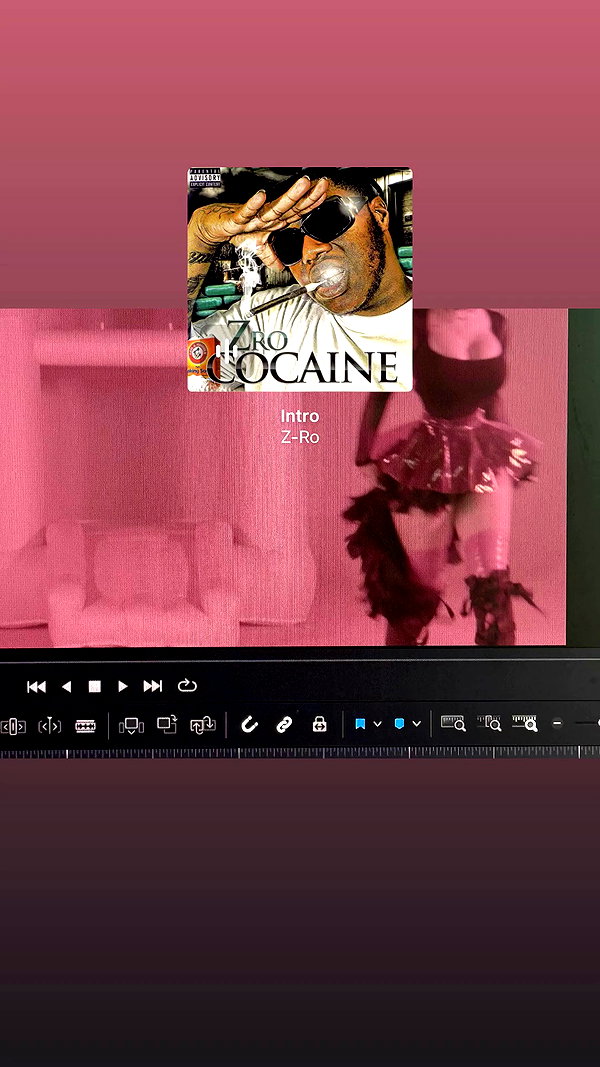
Task: Click the Replace Clip icon
Action: [203, 725]
